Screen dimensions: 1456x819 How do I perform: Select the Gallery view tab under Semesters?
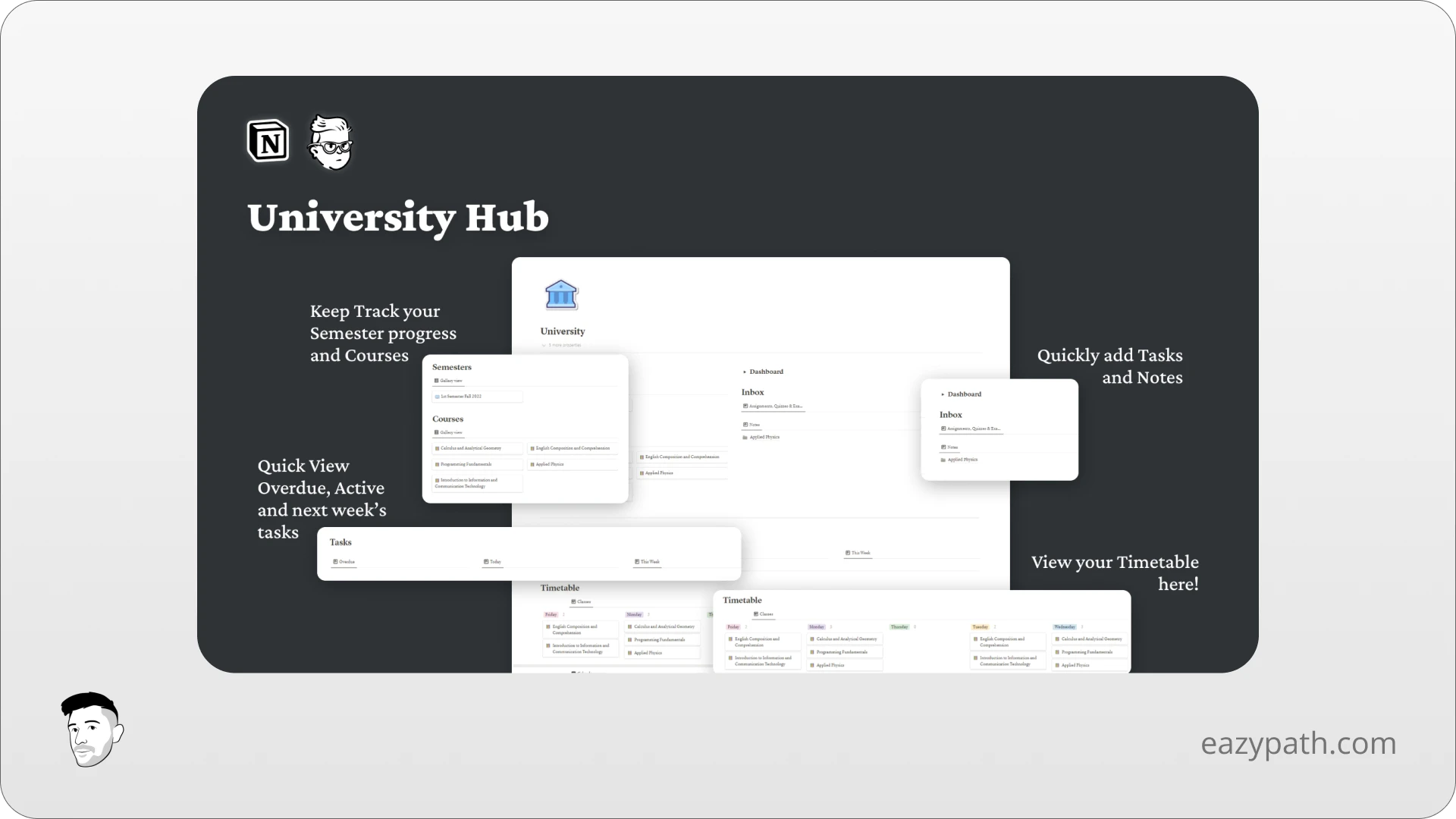tap(448, 381)
